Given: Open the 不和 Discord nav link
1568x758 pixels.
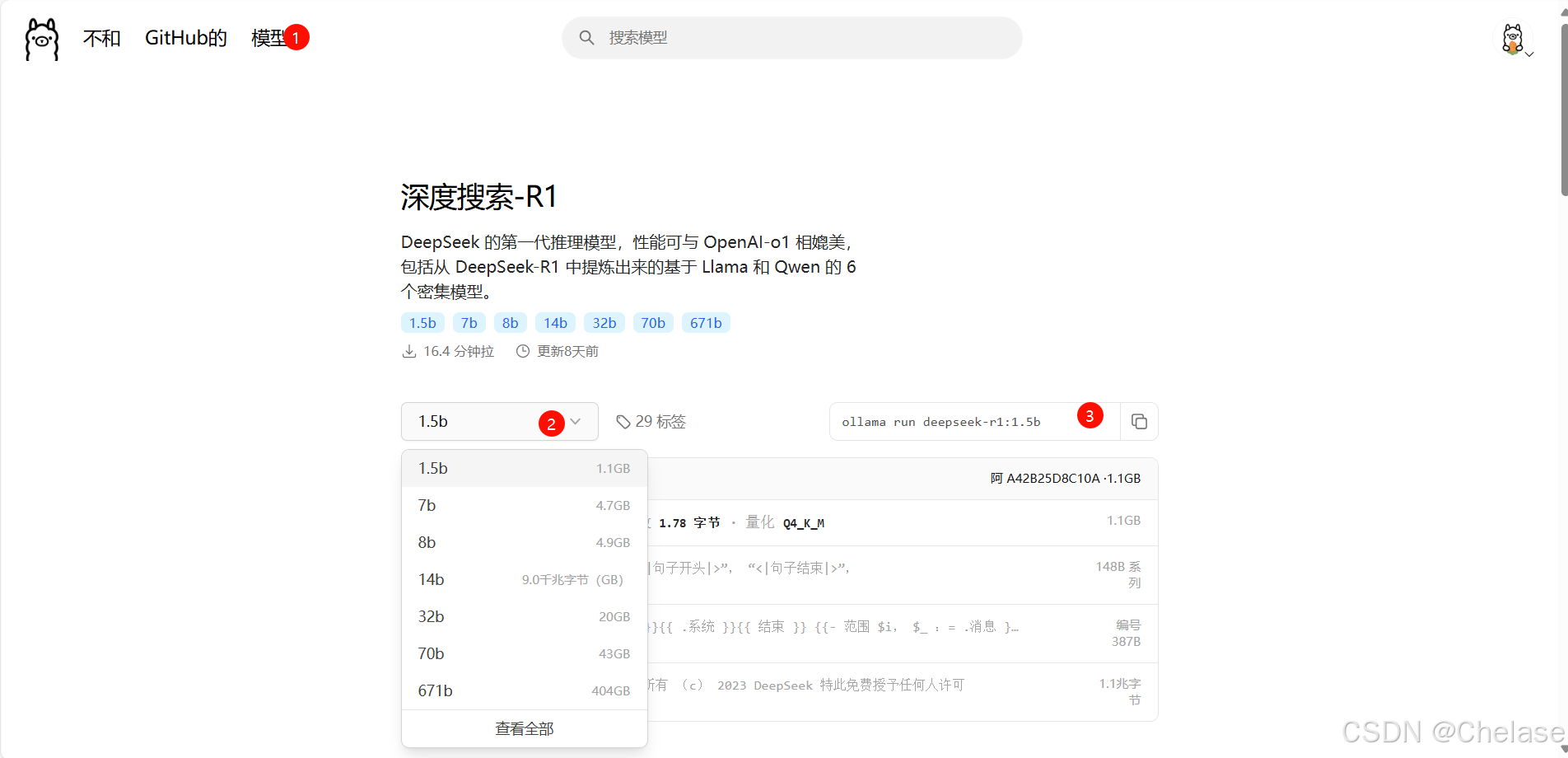Looking at the screenshot, I should pyautogui.click(x=102, y=38).
